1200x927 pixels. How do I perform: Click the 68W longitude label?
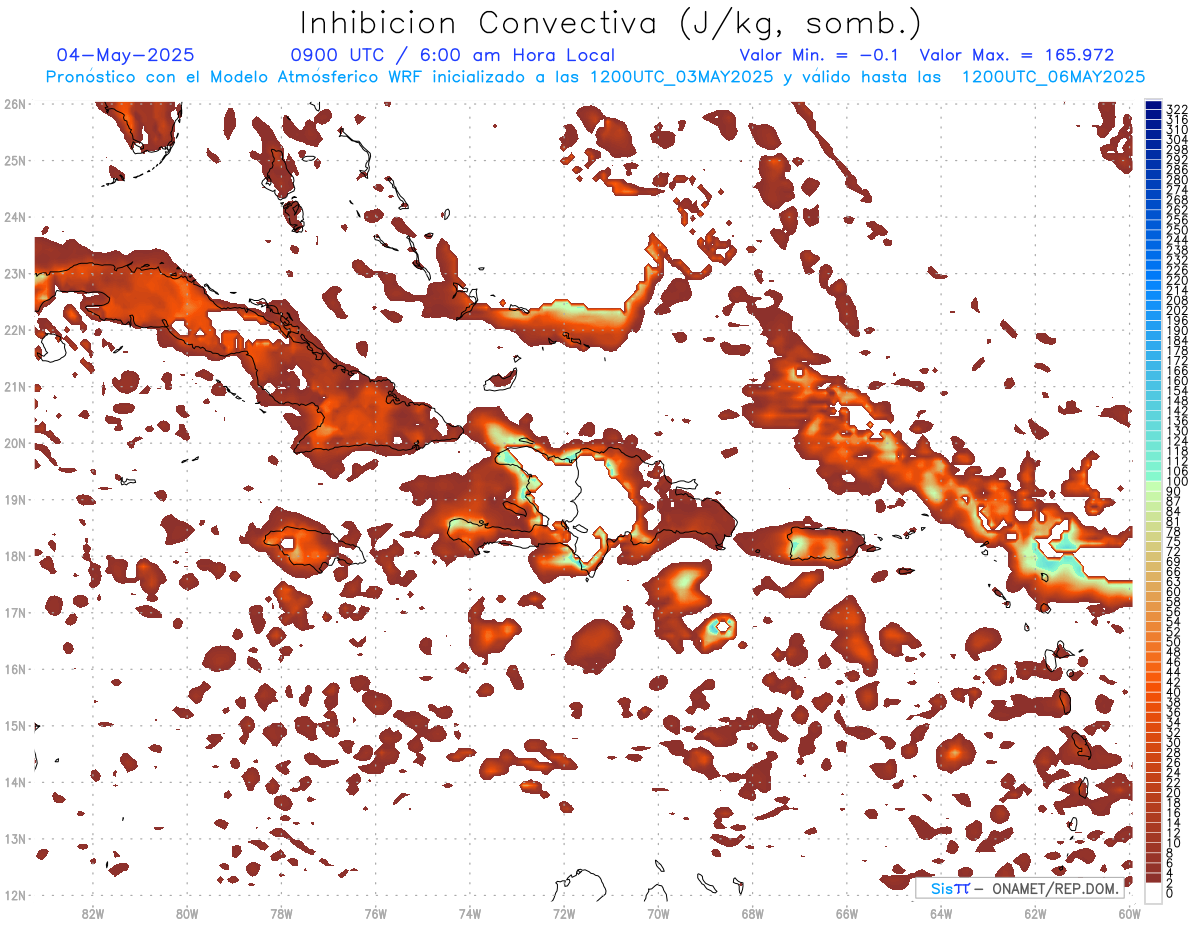753,912
